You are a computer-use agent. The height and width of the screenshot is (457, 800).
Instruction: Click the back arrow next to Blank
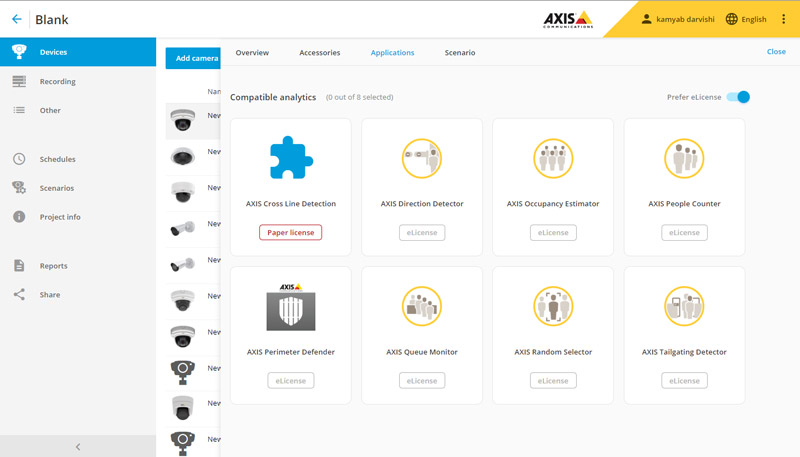point(17,19)
